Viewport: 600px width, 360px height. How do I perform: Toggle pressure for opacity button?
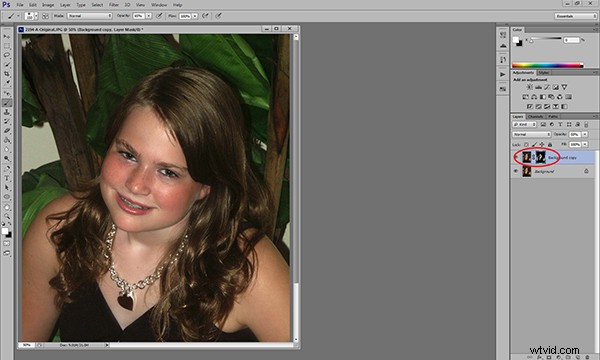tap(159, 16)
